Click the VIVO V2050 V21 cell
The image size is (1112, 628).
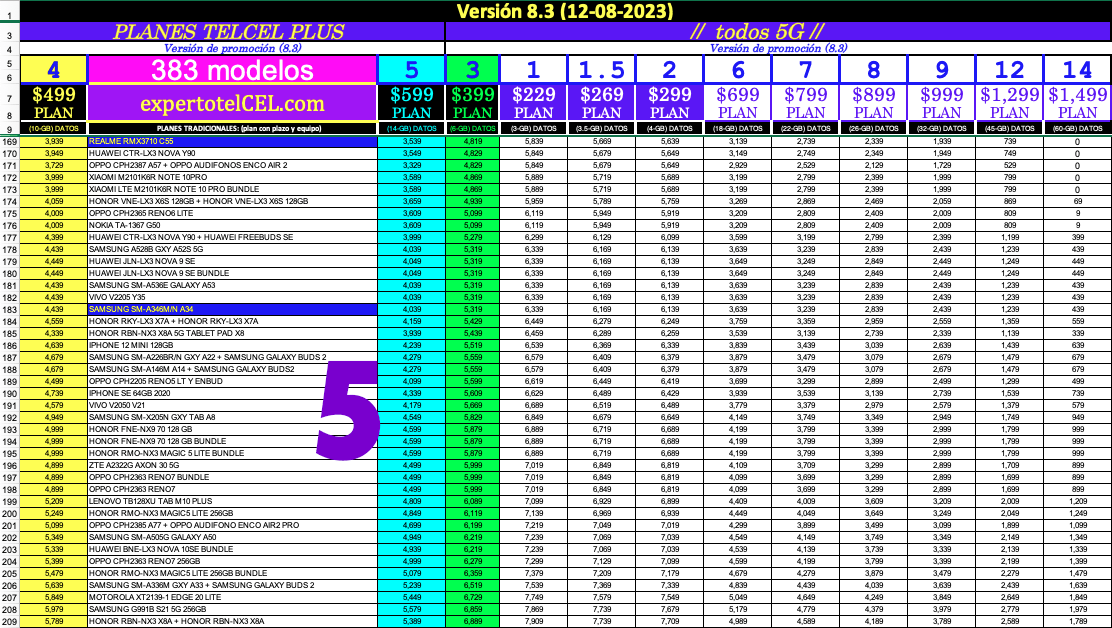point(232,405)
